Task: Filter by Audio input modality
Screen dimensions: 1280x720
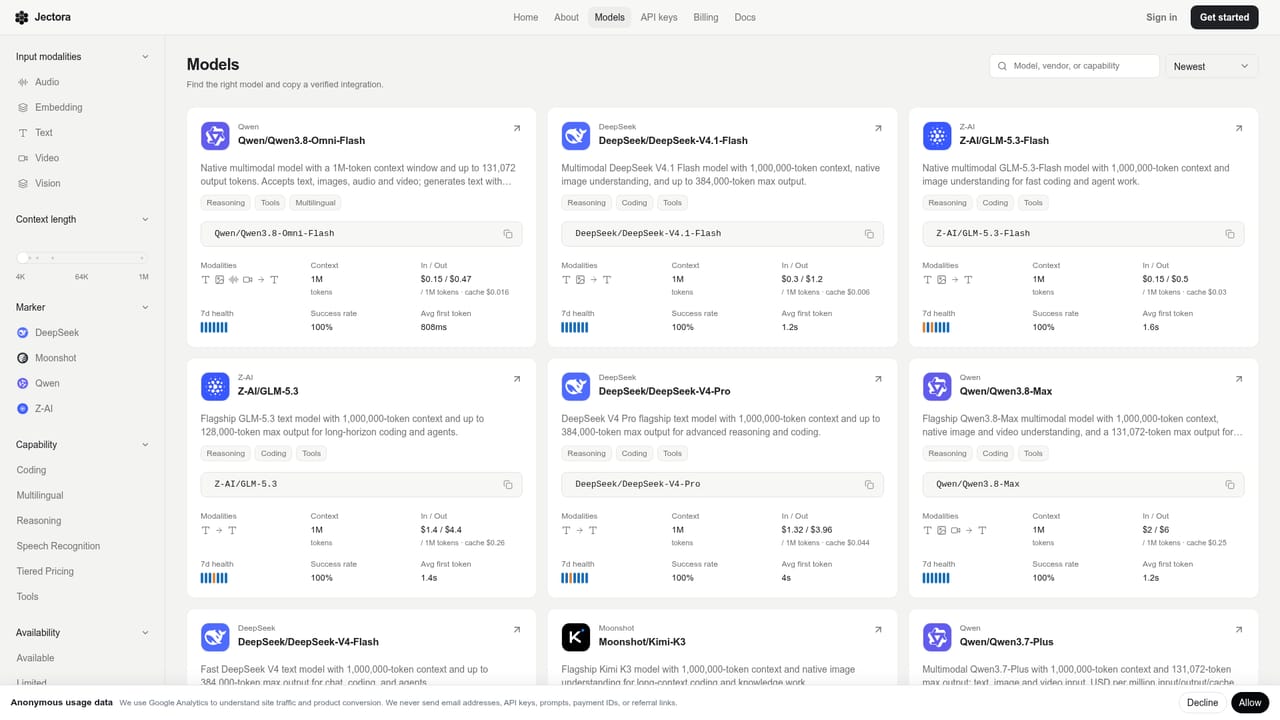Action: [82, 82]
